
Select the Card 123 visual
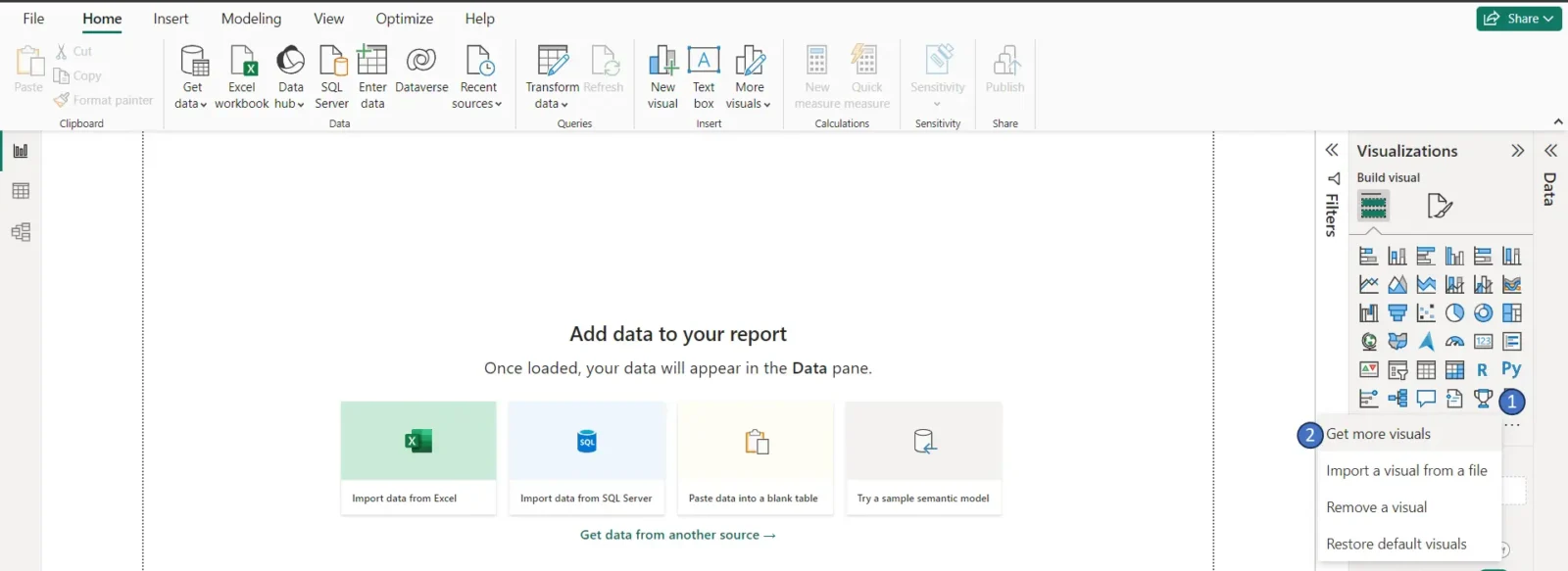(x=1484, y=342)
